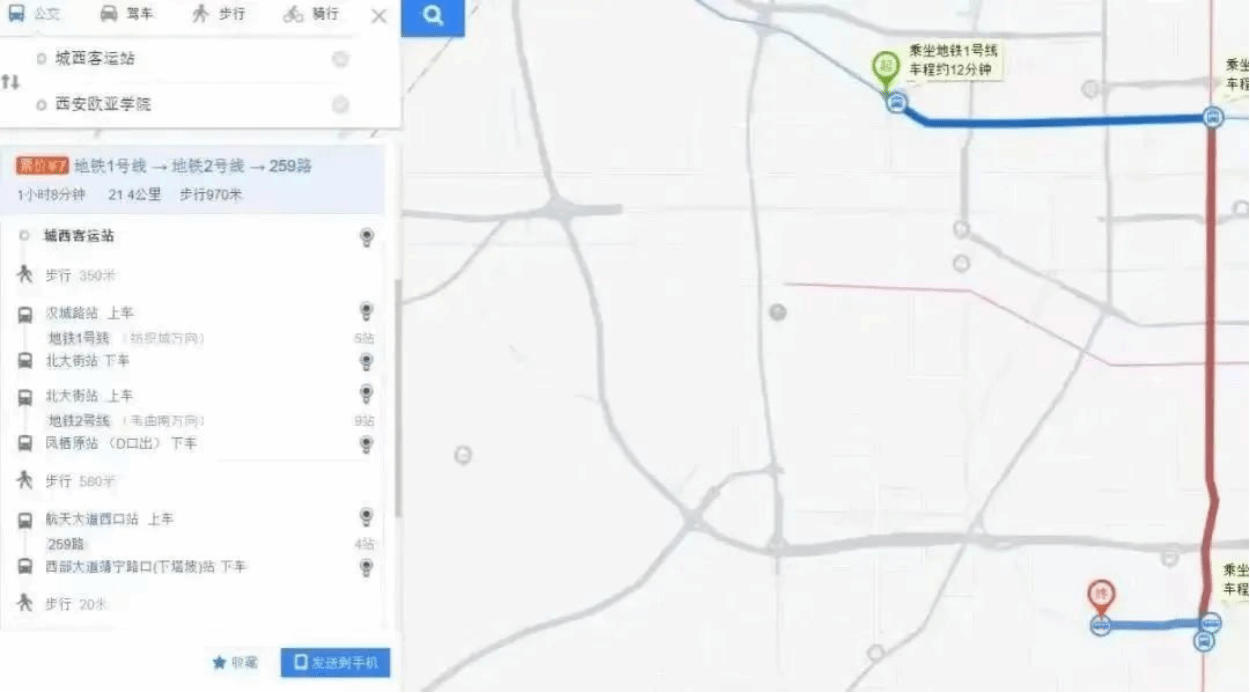The image size is (1250, 693).
Task: Expand 259路 4站 stop list
Action: [364, 544]
